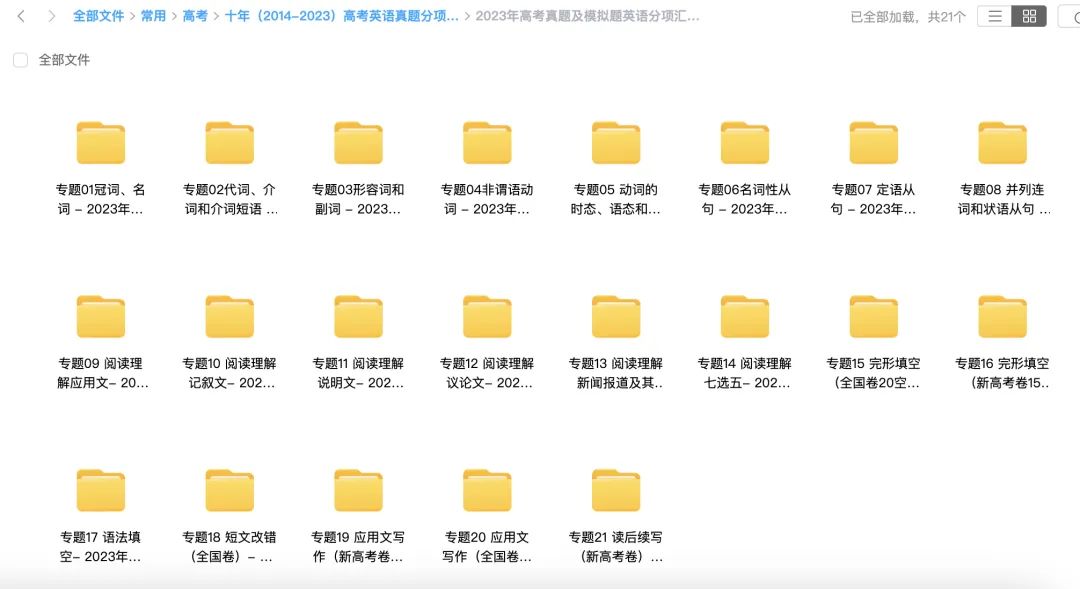Open folder 专题05 动词的时态、语态

point(616,143)
